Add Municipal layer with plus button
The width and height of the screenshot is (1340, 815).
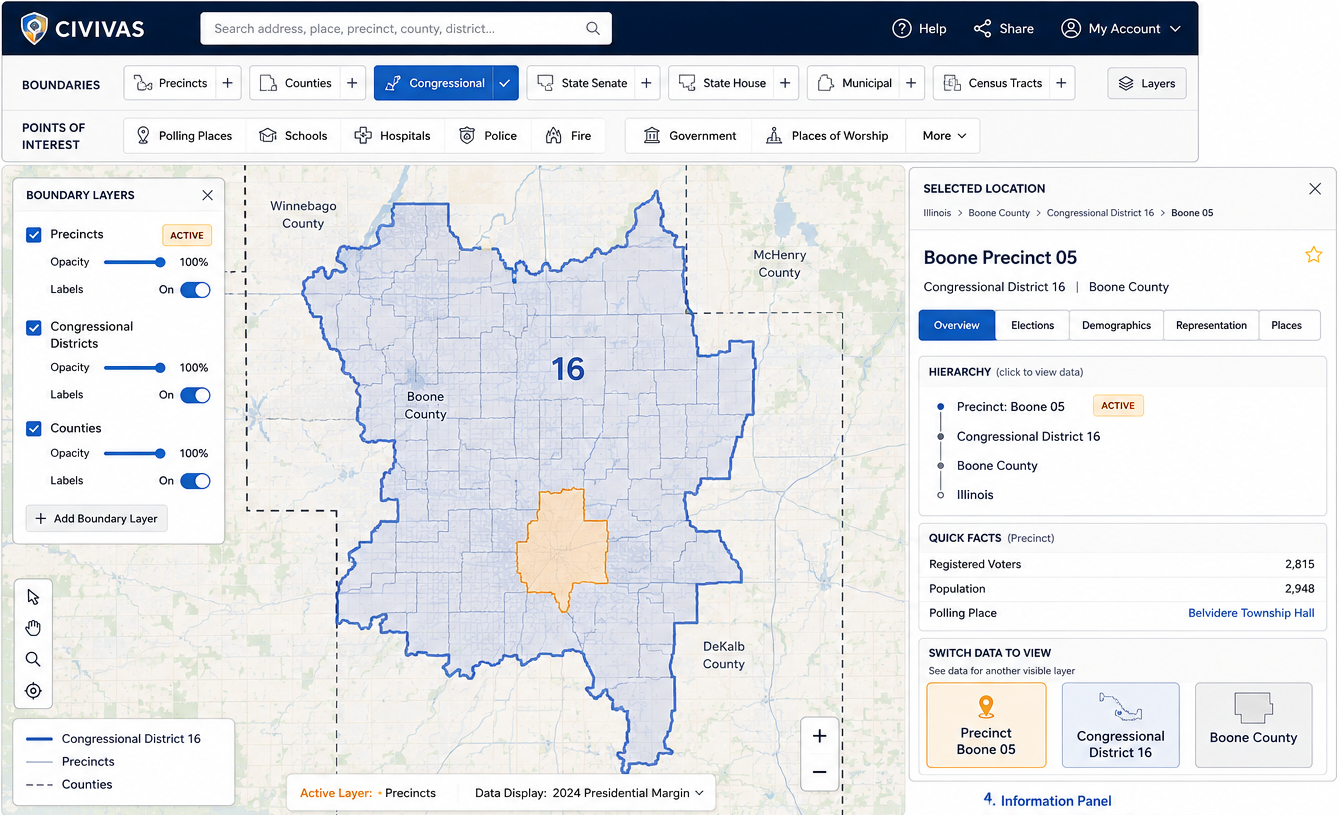click(911, 84)
